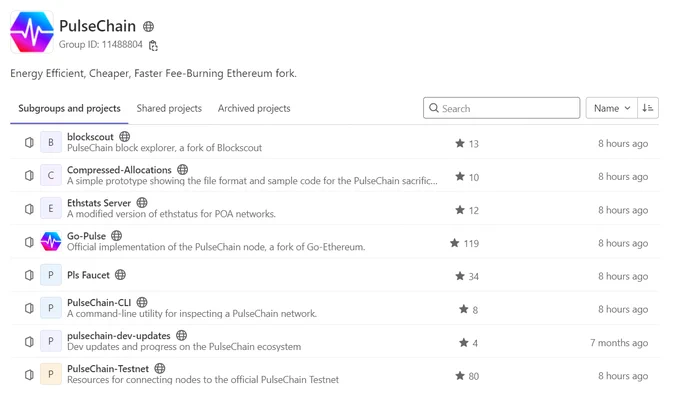The width and height of the screenshot is (680, 396).
Task: Click the star count 119
Action: [471, 243]
